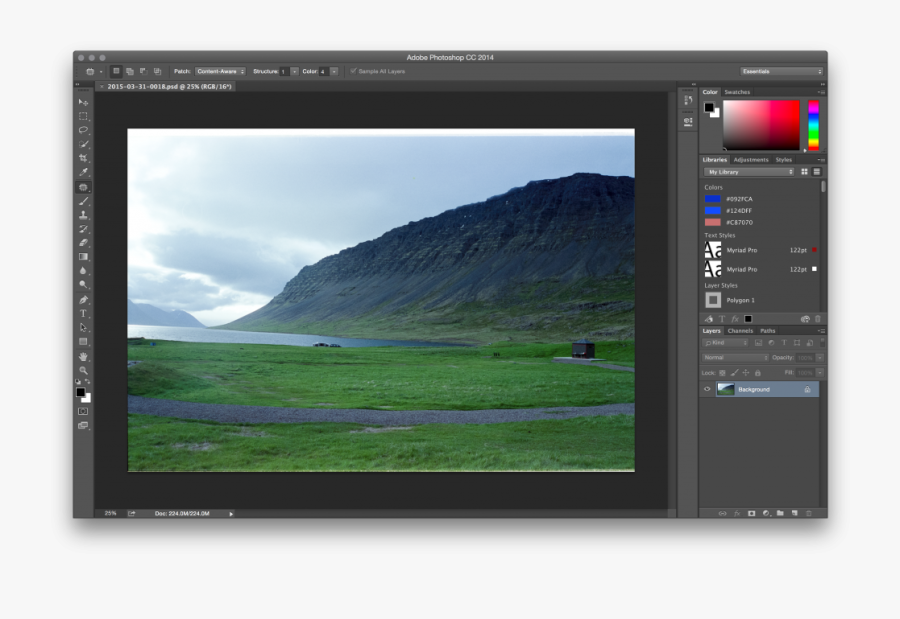Viewport: 900px width, 619px height.
Task: Apply the #C87070 library color
Action: (712, 222)
